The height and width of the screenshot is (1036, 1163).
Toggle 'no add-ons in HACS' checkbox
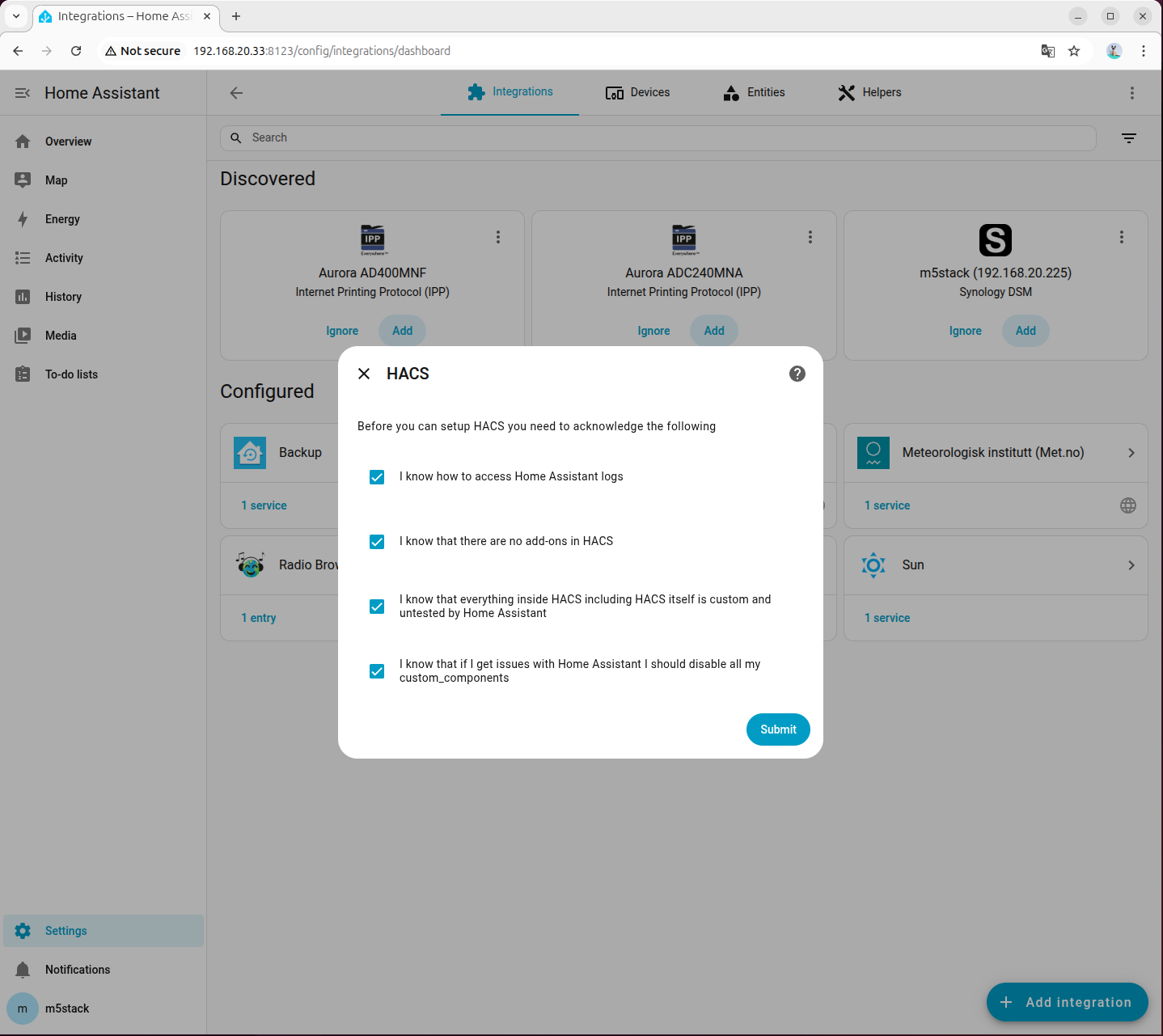click(377, 542)
